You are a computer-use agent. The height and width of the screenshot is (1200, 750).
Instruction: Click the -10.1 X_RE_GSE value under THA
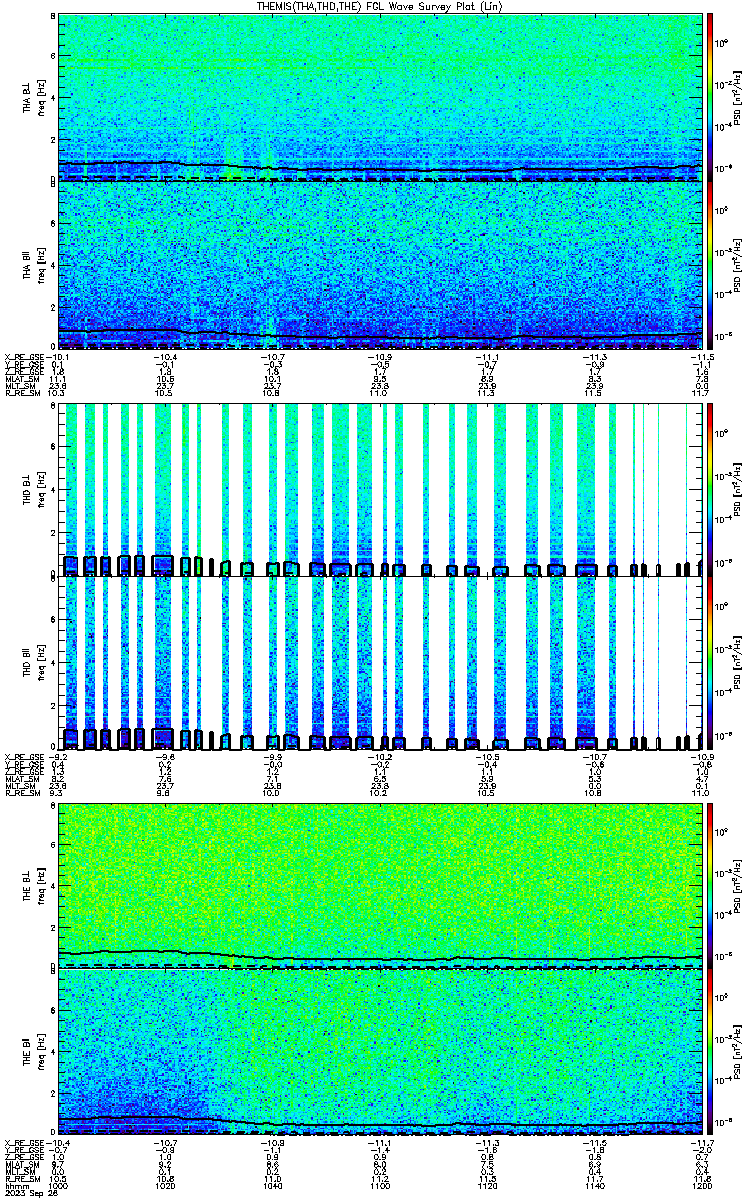pos(58,357)
